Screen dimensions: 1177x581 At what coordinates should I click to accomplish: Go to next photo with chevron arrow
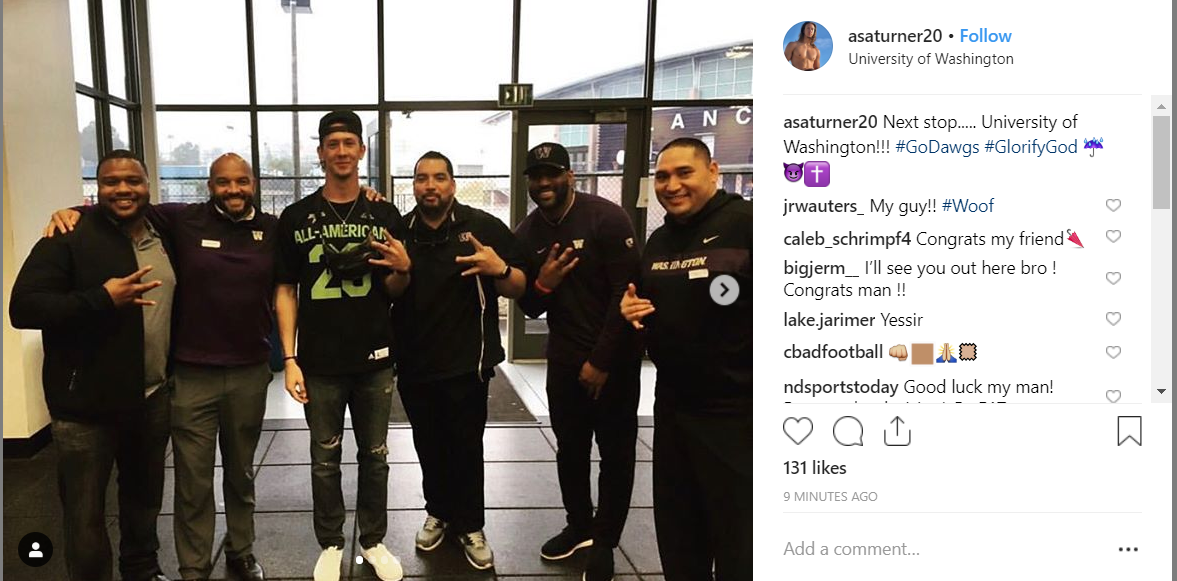[x=724, y=290]
